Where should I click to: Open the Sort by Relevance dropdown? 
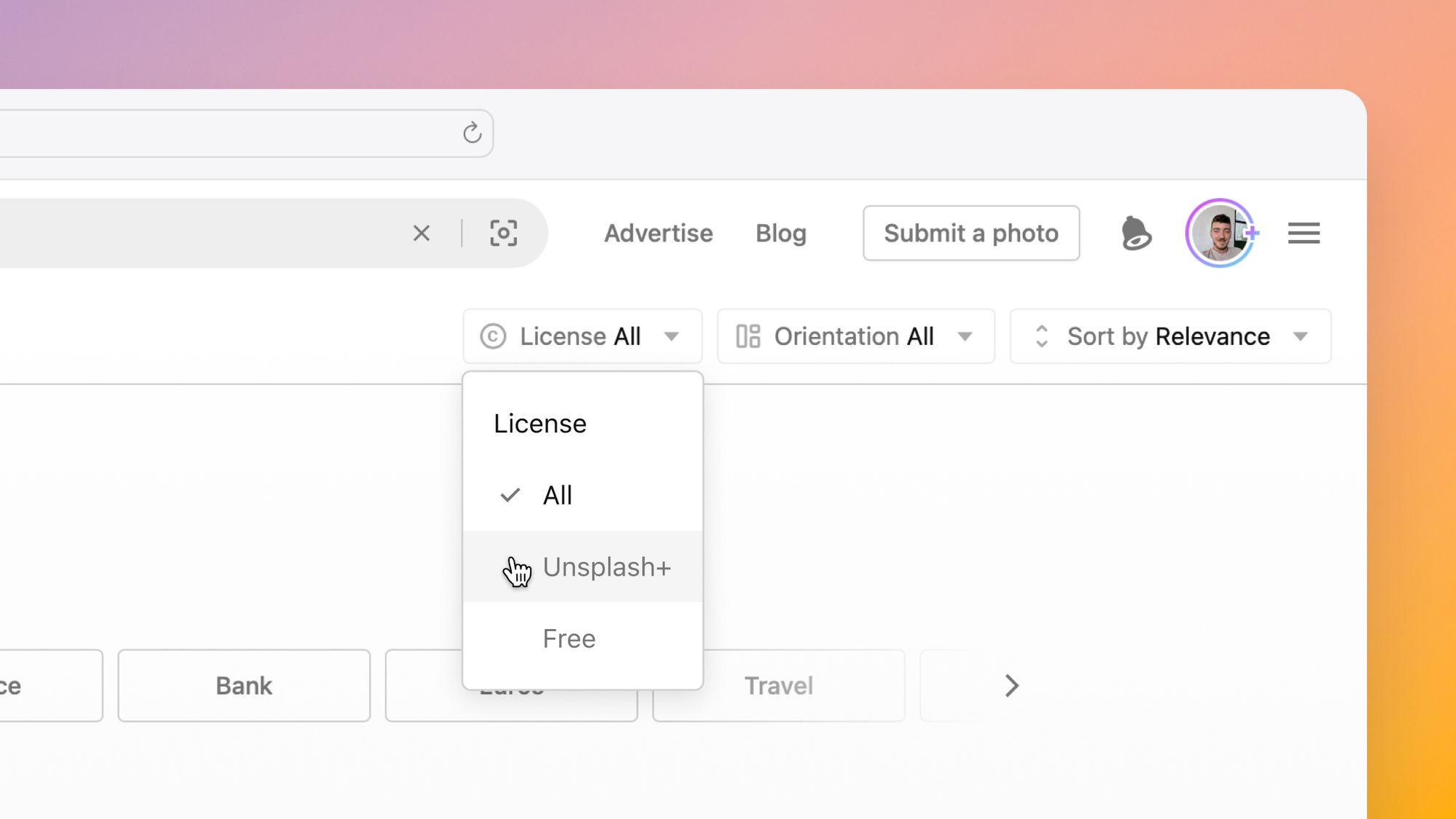(x=1170, y=336)
